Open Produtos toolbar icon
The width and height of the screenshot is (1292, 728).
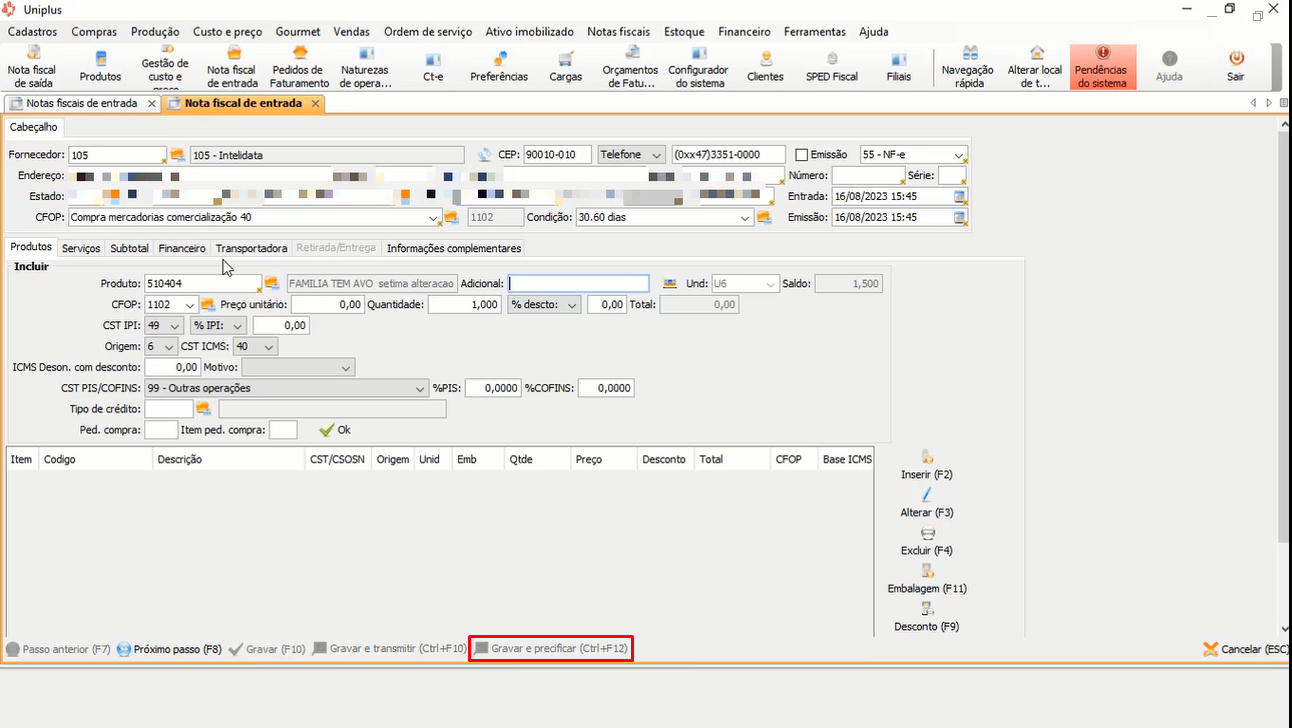tap(100, 67)
